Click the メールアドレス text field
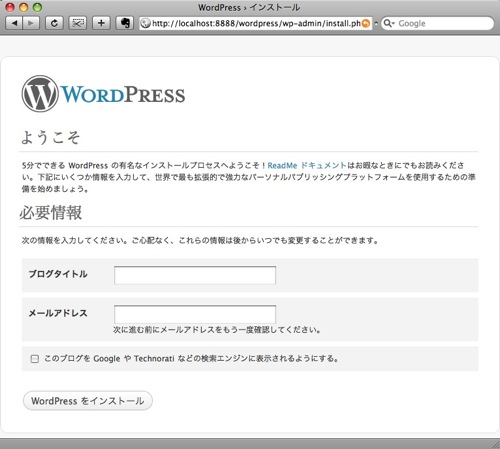Image resolution: width=500 pixels, height=449 pixels. (195, 314)
